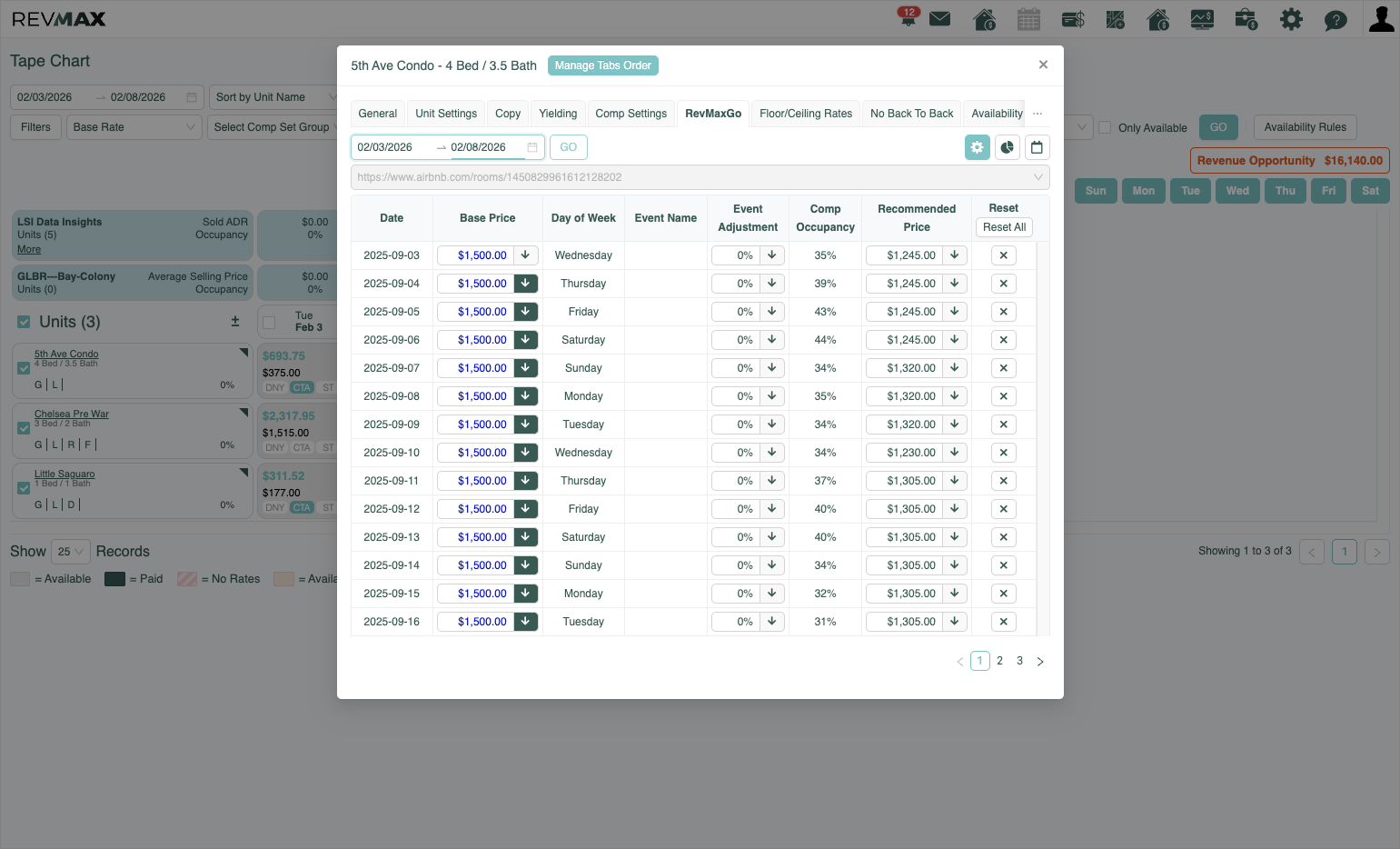
Task: Click the Manage Tabs Order button
Action: coord(603,65)
